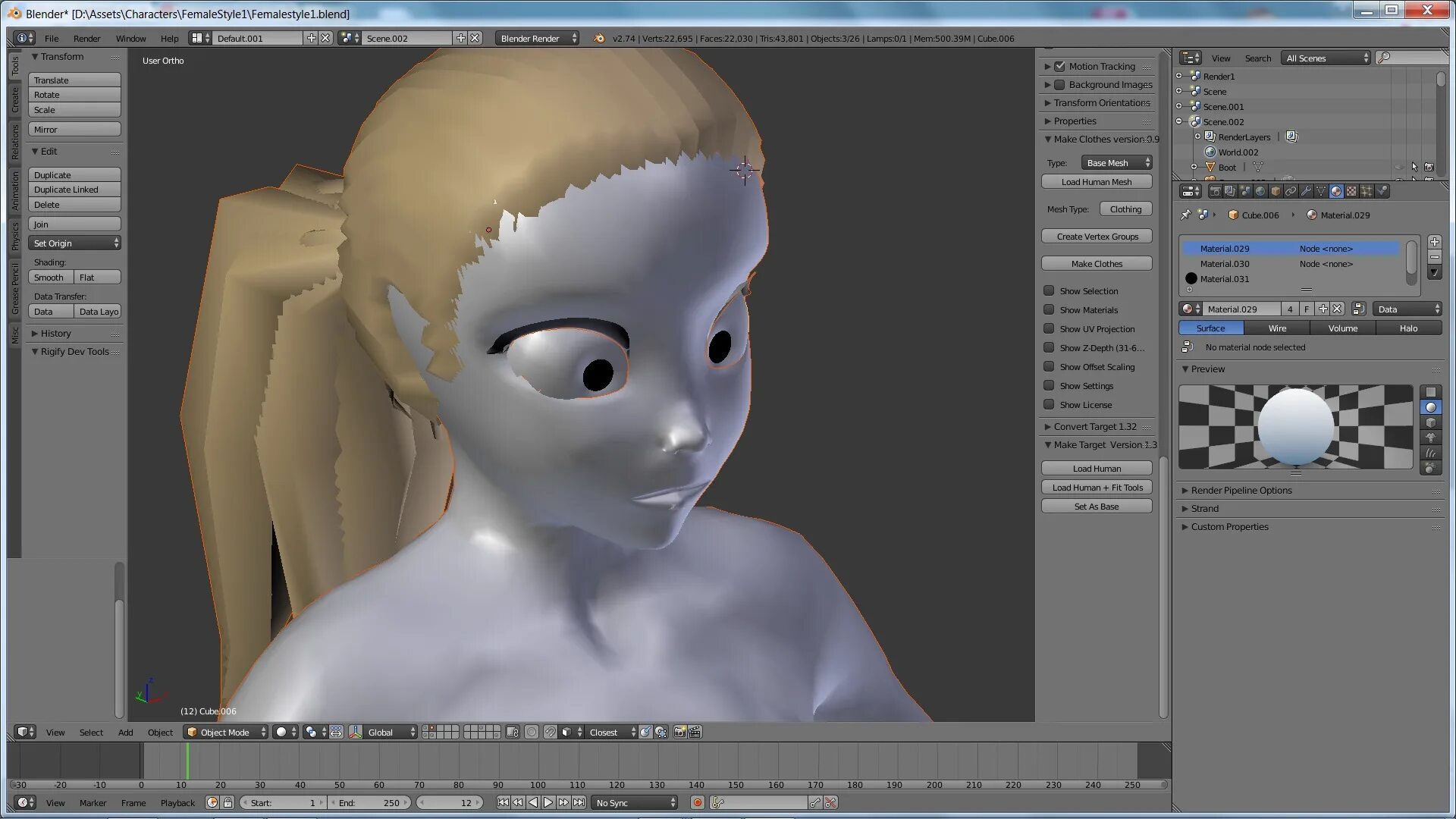Click the Global transform orientation dropdown
The height and width of the screenshot is (819, 1456).
[x=388, y=731]
